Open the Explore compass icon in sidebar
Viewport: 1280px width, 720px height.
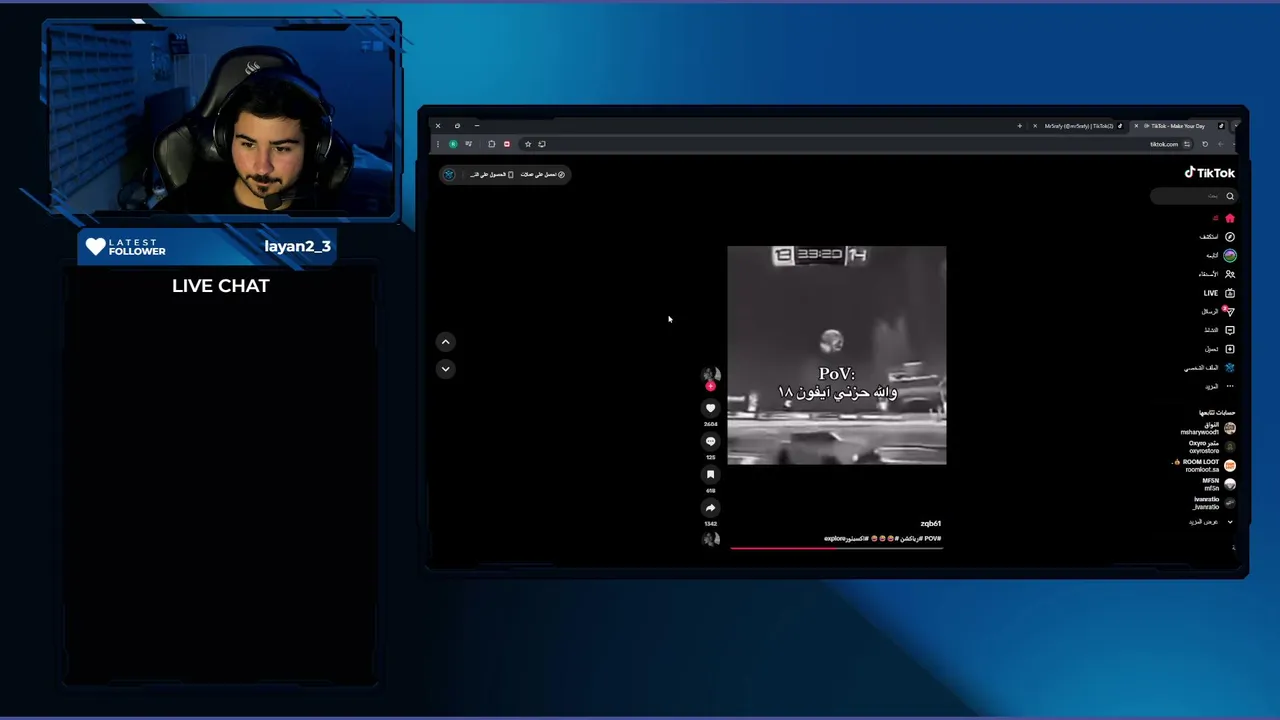(1229, 237)
